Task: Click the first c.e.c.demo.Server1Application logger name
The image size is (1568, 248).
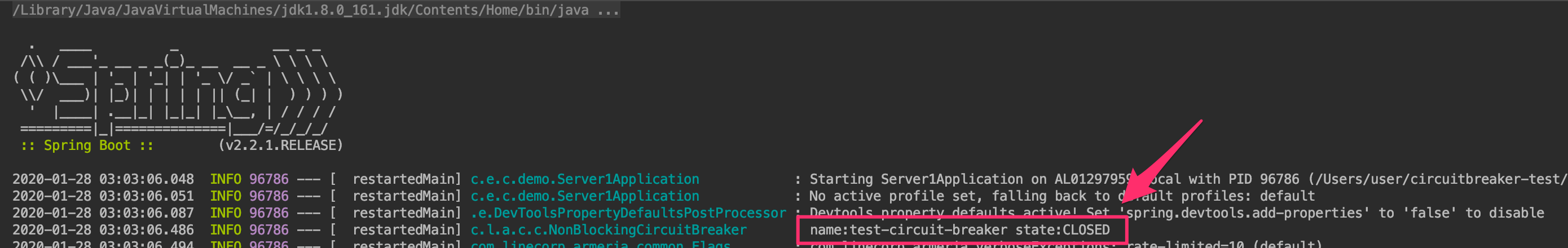Action: point(585,179)
